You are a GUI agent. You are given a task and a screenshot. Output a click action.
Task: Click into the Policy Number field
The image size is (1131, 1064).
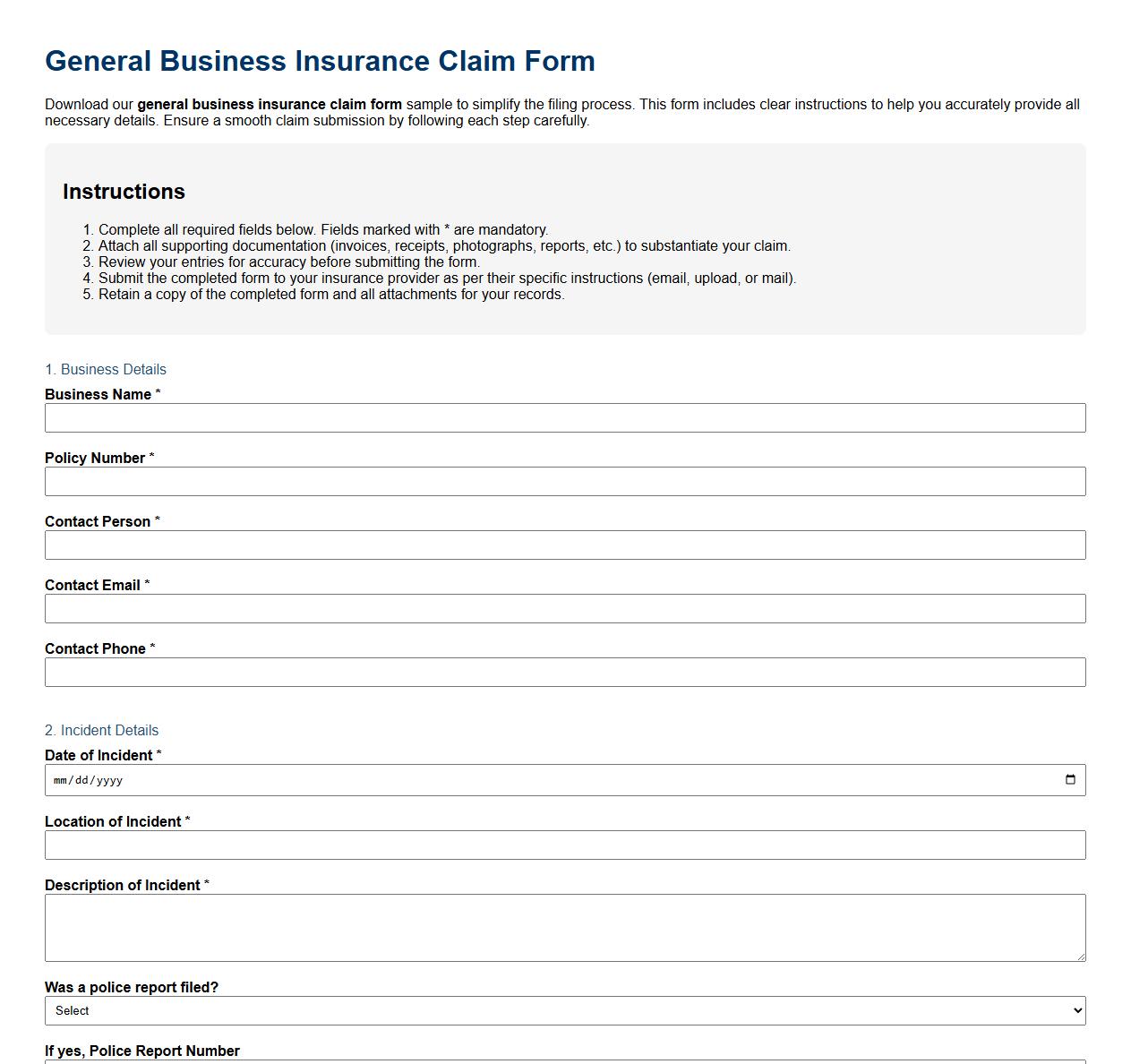565,481
